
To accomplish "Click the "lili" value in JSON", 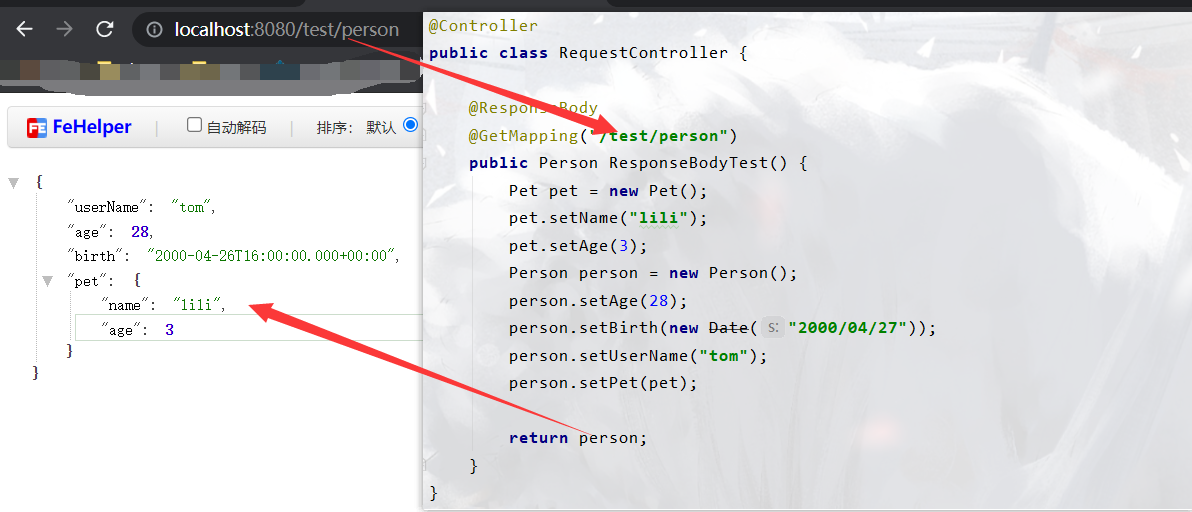I will click(x=197, y=305).
